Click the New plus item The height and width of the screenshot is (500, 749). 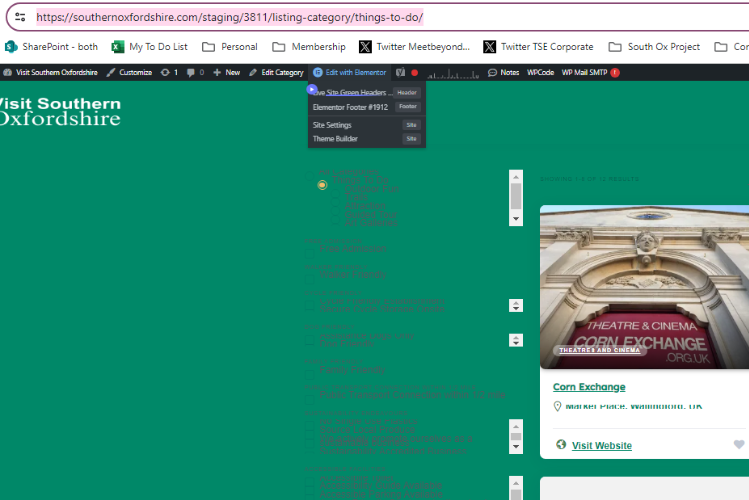click(x=226, y=73)
